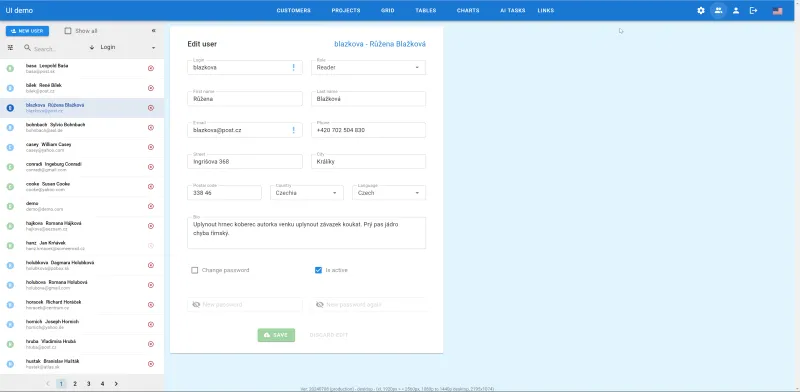This screenshot has width=800, height=392.
Task: Click the avatar badge of hruba Vladimíra Hrubá
Action: coord(10,344)
